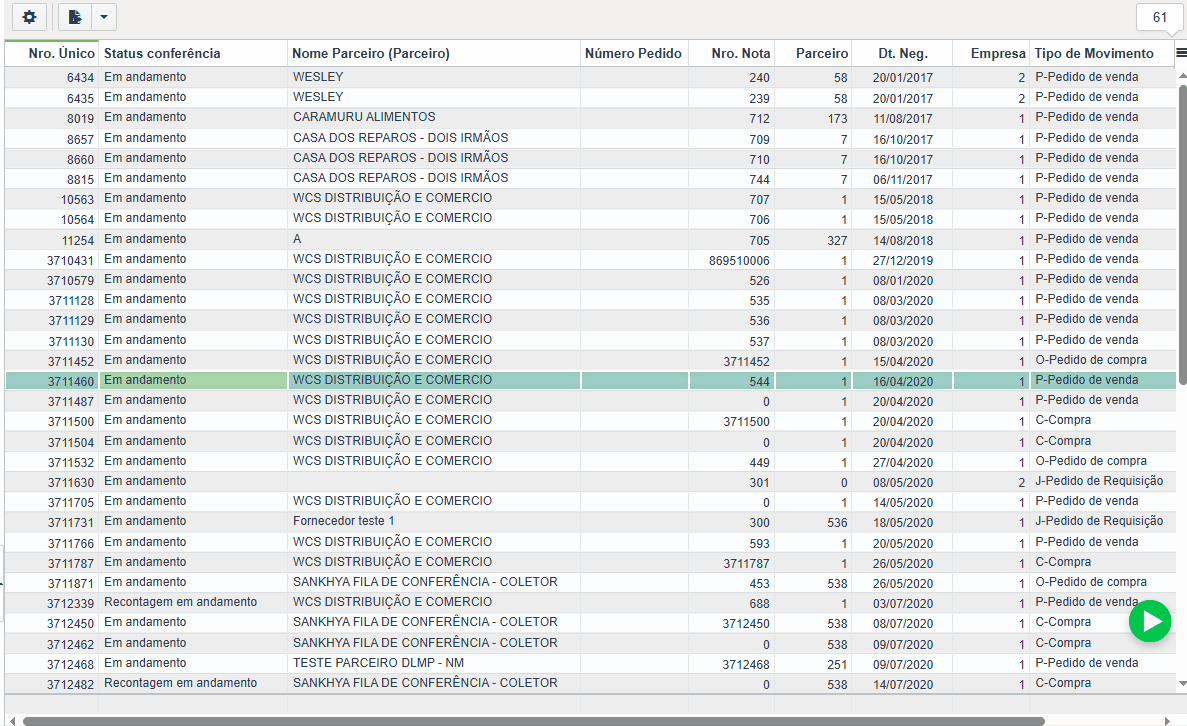The image size is (1187, 726).
Task: Sort by Nro. Nota column header
Action: (x=732, y=54)
